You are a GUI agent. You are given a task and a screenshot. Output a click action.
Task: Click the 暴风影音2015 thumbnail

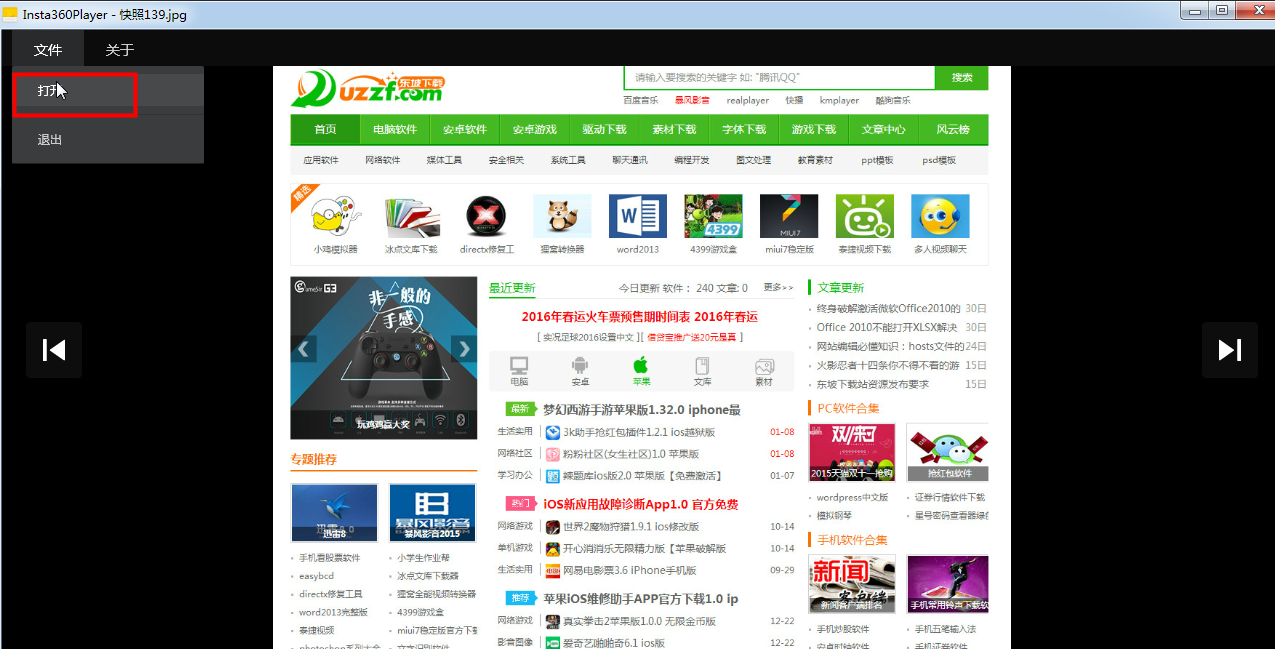[432, 513]
